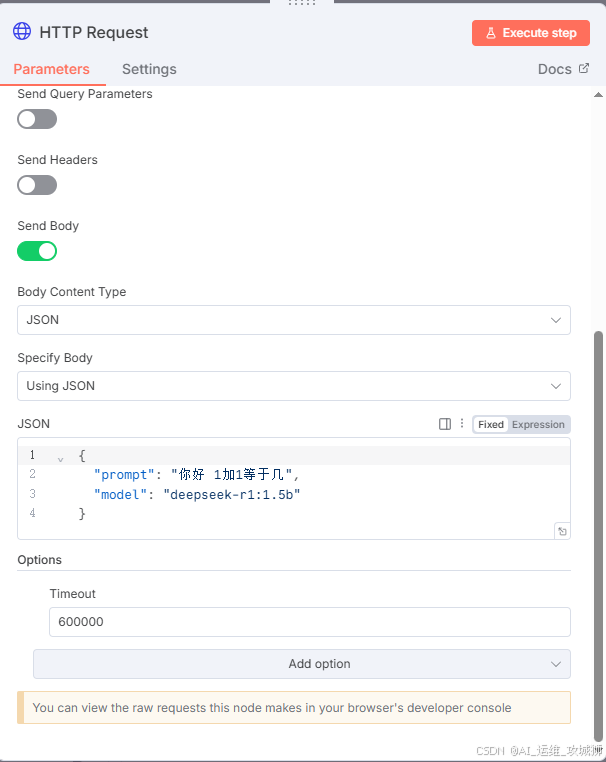Enable Send Headers toggle
606x762 pixels.
37,185
